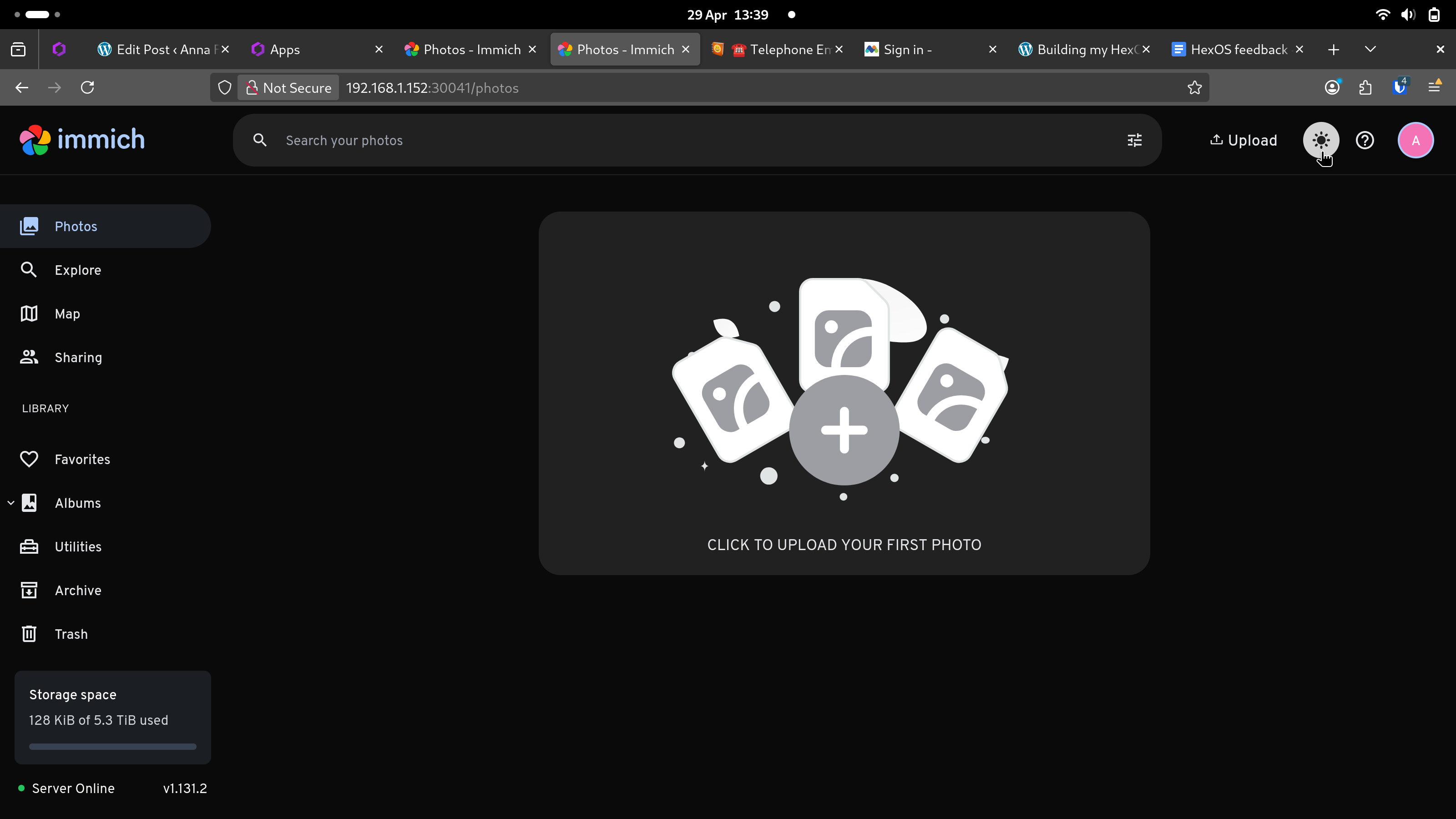Open a new browser tab
Screen dimensions: 1456x819
click(x=1333, y=50)
